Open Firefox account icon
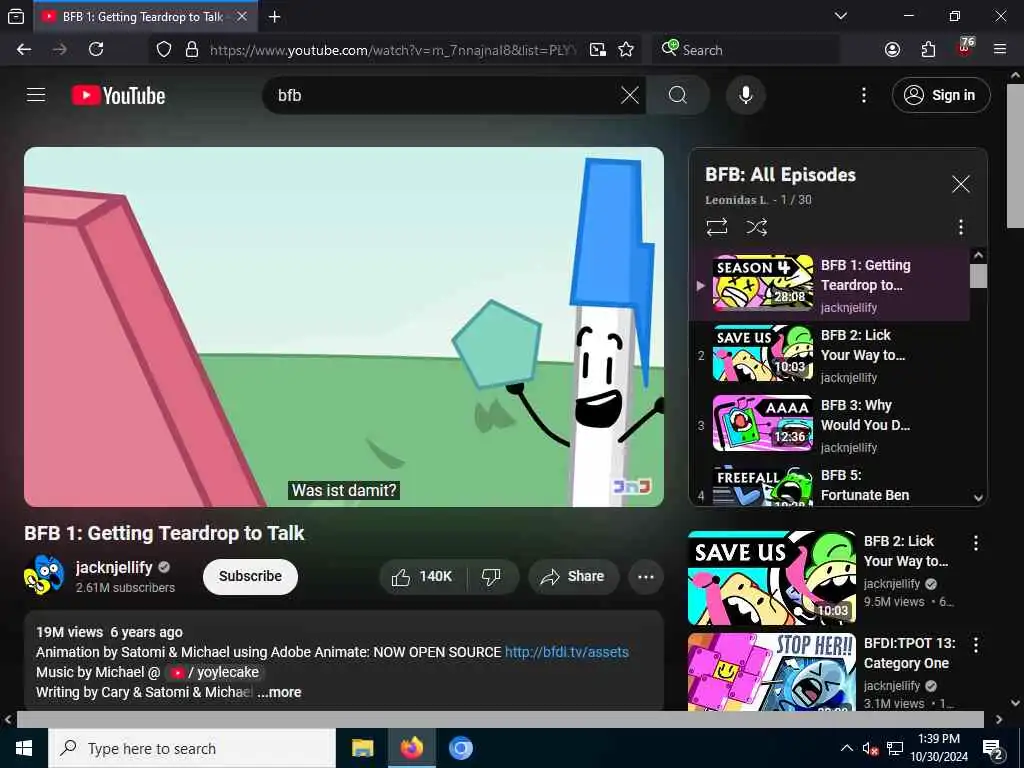 (892, 50)
